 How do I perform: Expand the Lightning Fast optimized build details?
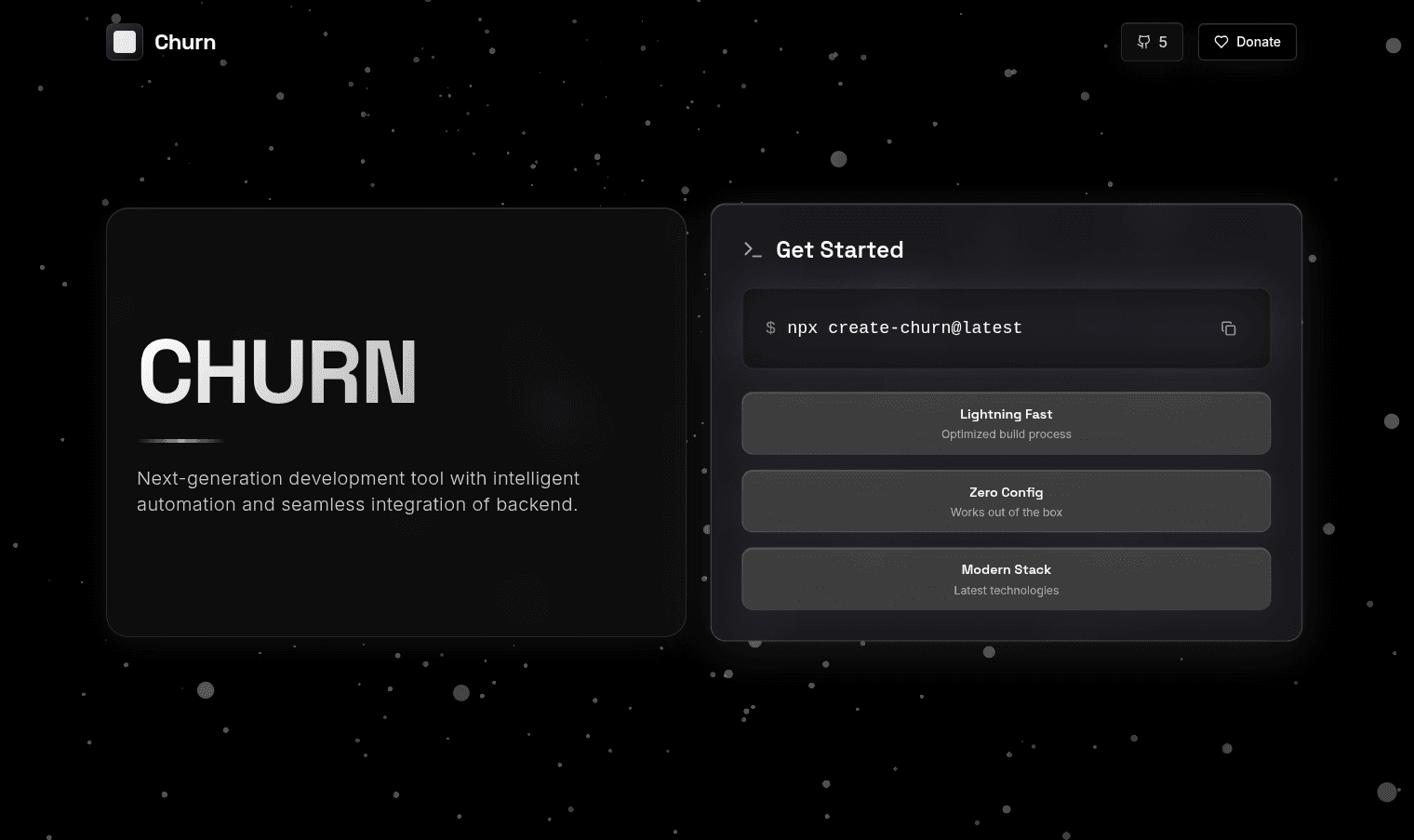tap(1006, 433)
